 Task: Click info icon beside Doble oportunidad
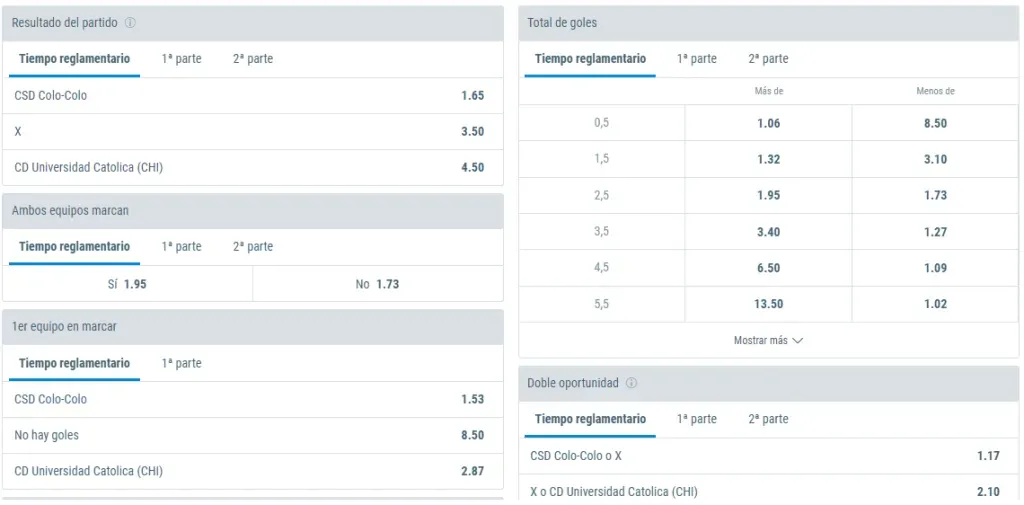(632, 383)
